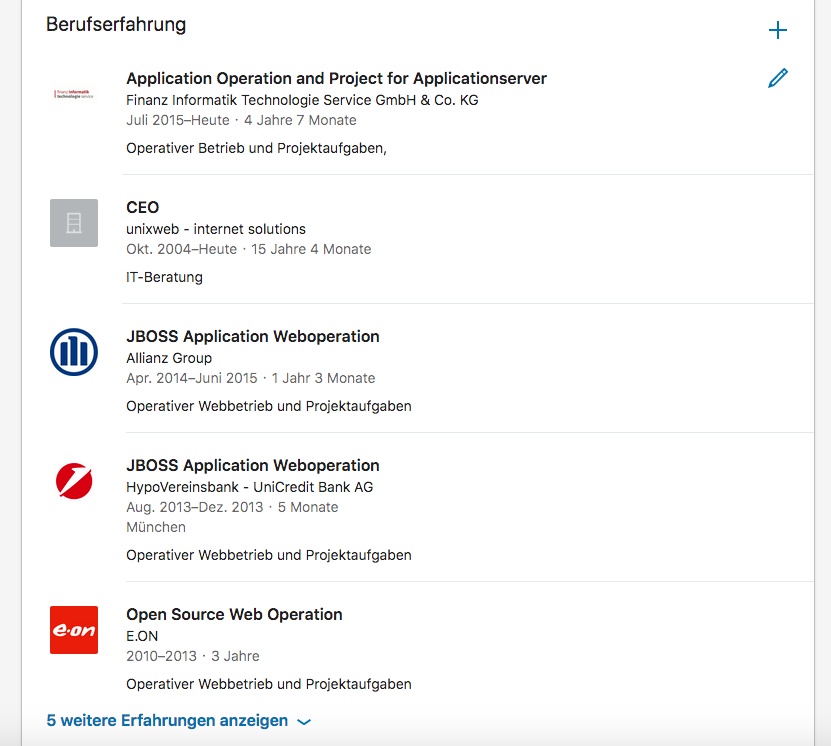Viewport: 831px width, 746px height.
Task: Click Allianz Operativer Webbetrieb und Projektaufgaben description
Action: click(x=269, y=406)
